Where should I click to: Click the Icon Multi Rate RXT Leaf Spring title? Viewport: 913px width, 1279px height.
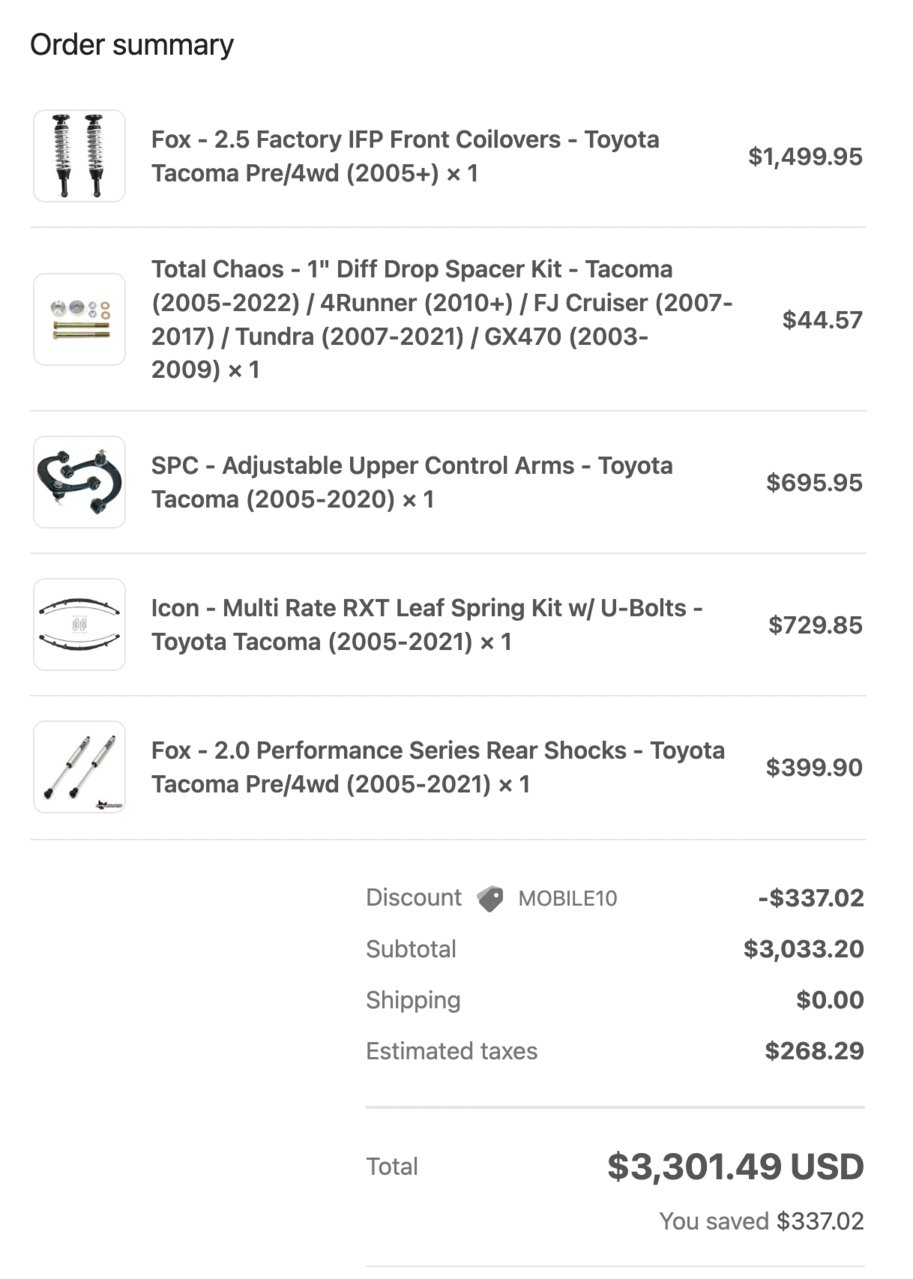point(427,625)
